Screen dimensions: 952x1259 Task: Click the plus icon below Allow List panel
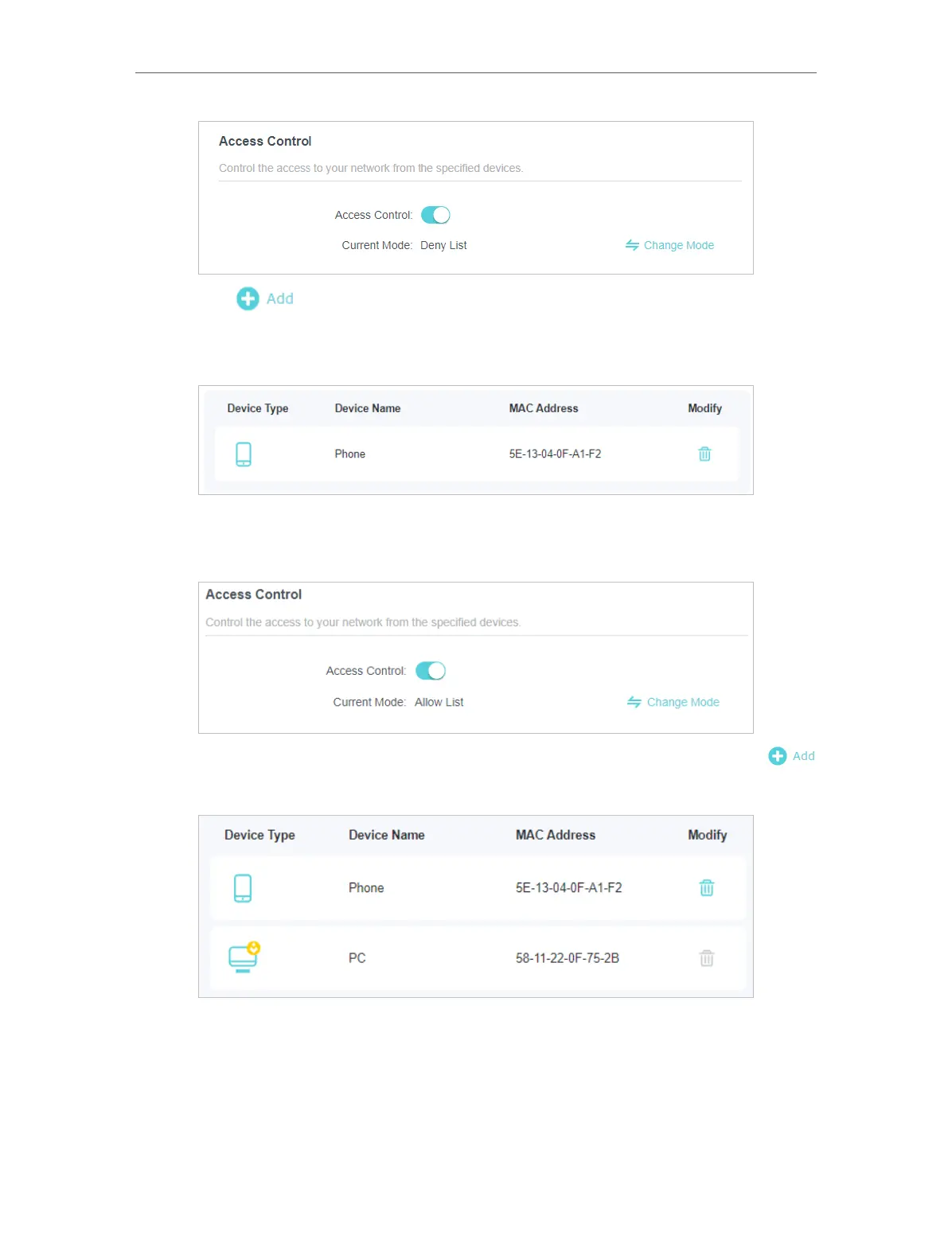(x=777, y=756)
